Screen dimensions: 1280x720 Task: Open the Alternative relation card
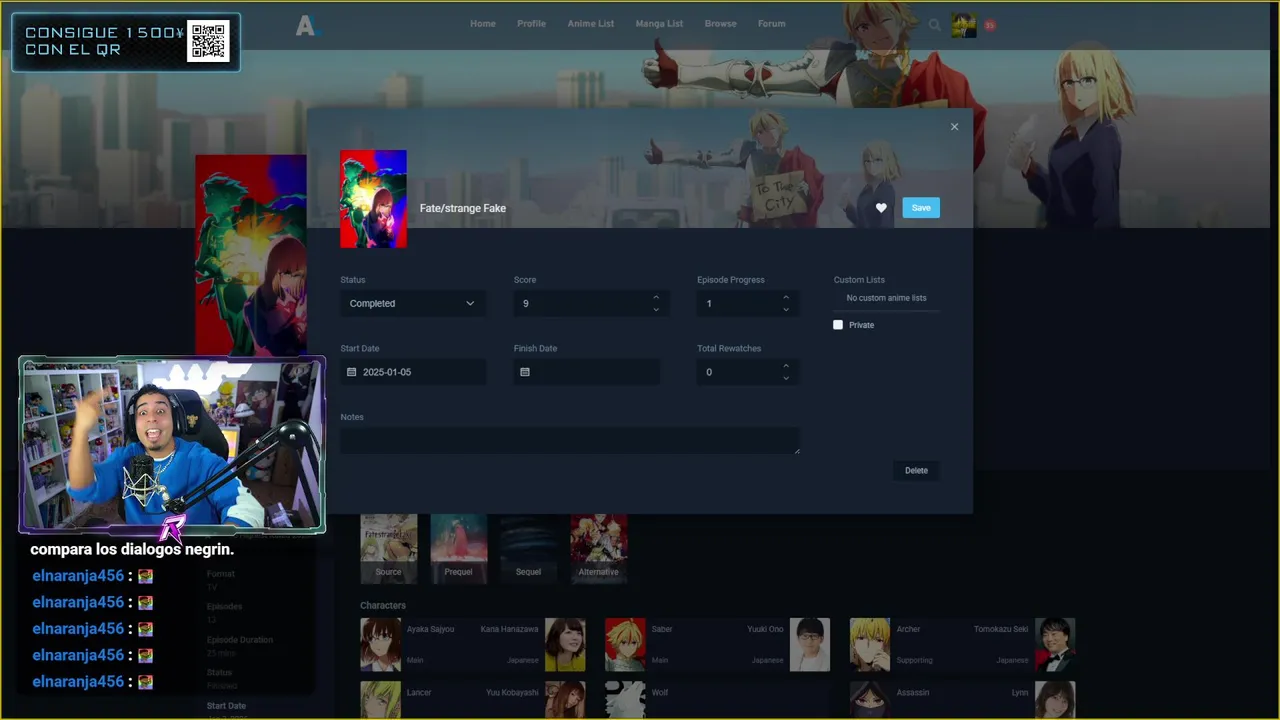pos(599,548)
